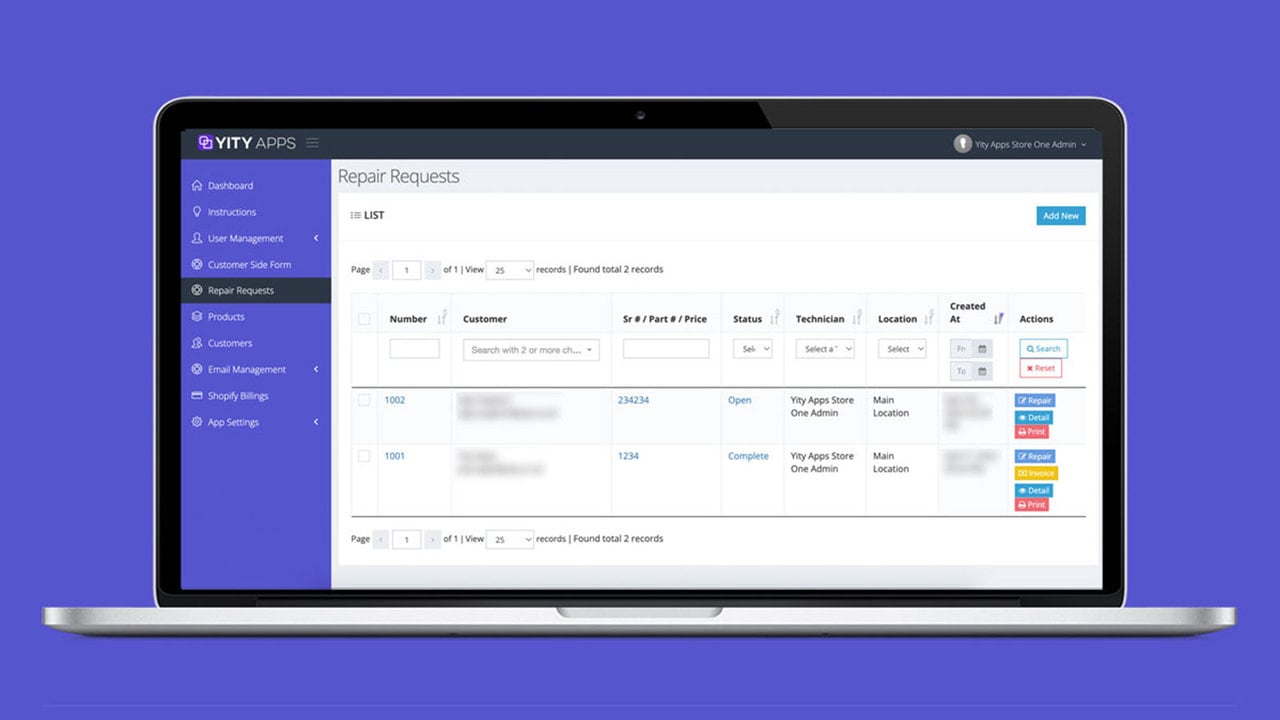The width and height of the screenshot is (1280, 720).
Task: Click the Add New button
Action: pos(1061,216)
